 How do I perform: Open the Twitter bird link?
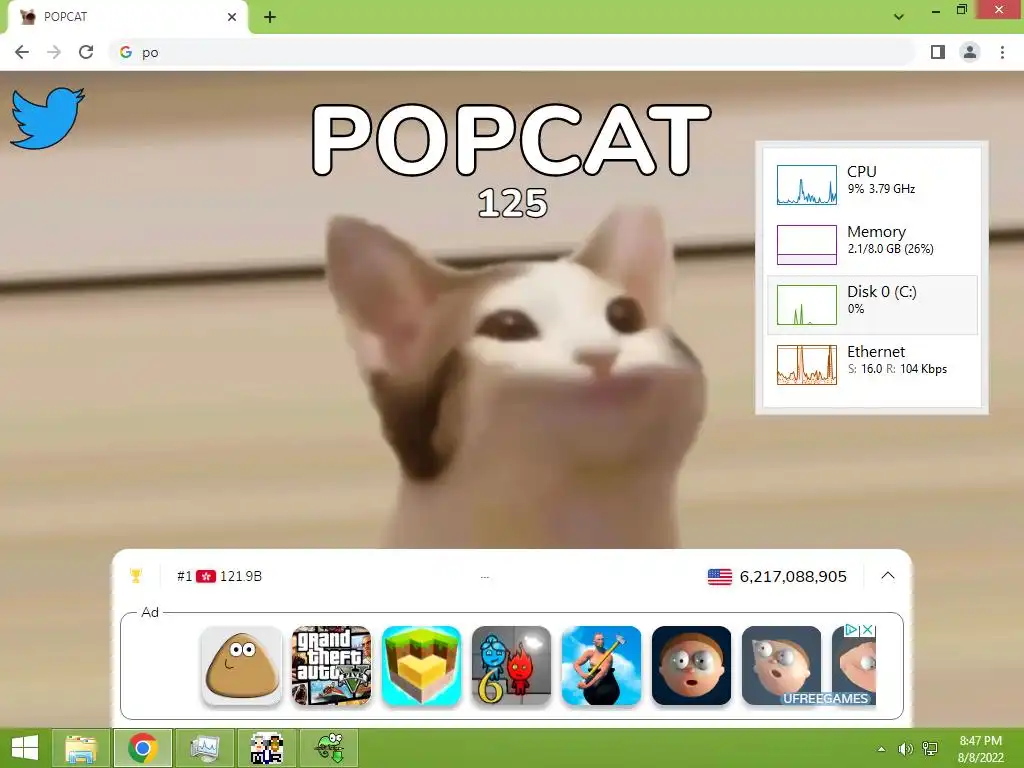(47, 118)
